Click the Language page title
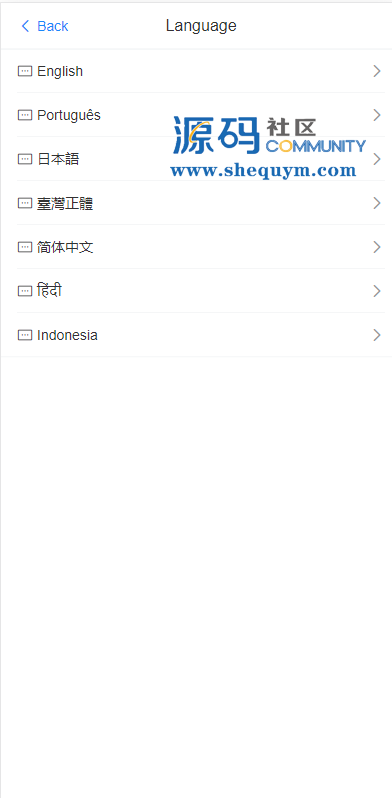 pyautogui.click(x=201, y=26)
